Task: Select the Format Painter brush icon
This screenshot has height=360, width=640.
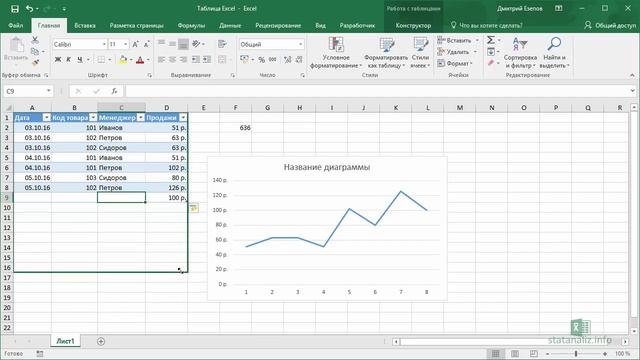Action: pyautogui.click(x=35, y=62)
